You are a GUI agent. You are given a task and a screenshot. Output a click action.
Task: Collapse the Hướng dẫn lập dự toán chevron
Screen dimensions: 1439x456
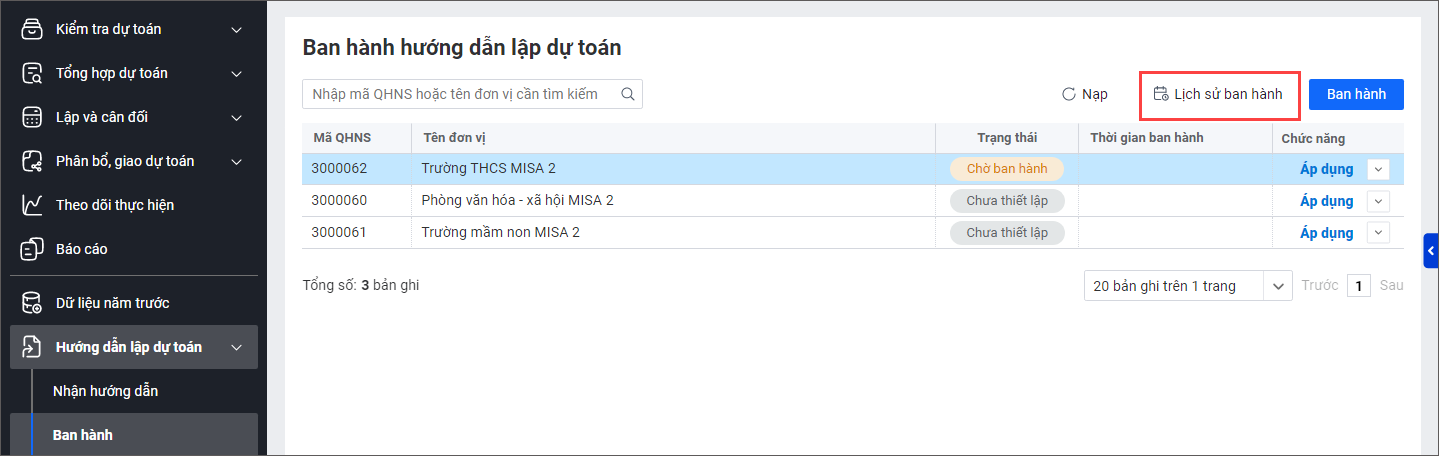pyautogui.click(x=237, y=347)
